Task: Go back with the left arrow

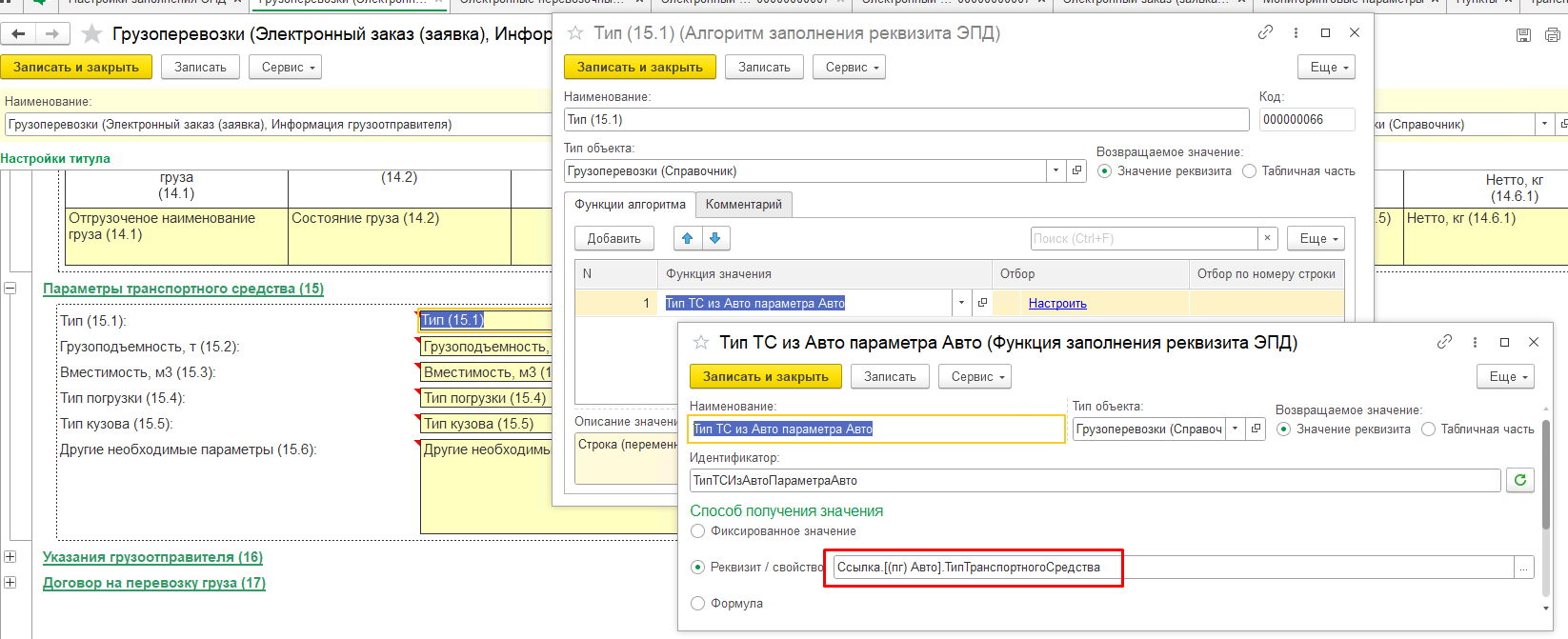Action: coord(18,34)
